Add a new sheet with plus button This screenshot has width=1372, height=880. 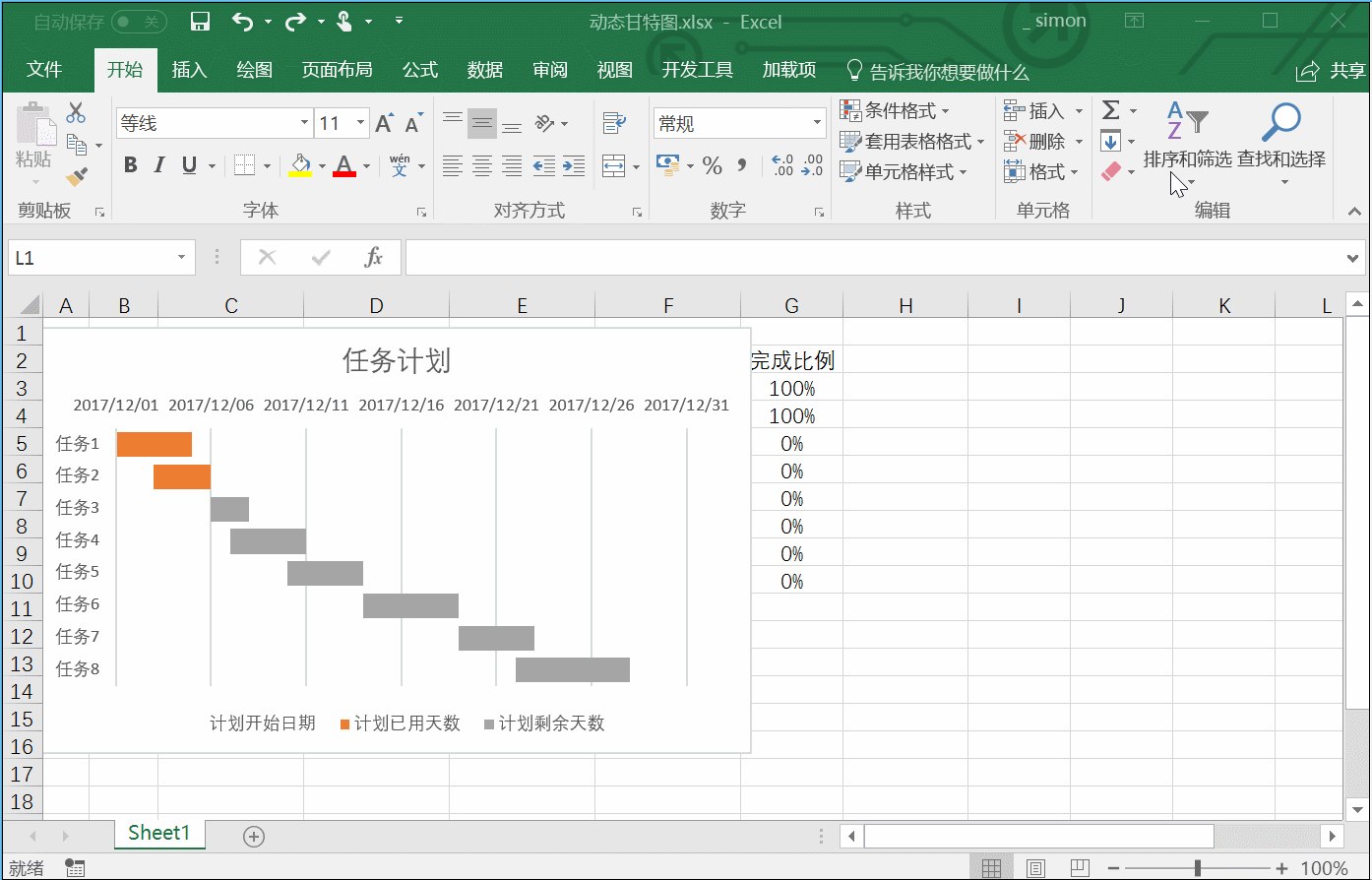[x=254, y=837]
